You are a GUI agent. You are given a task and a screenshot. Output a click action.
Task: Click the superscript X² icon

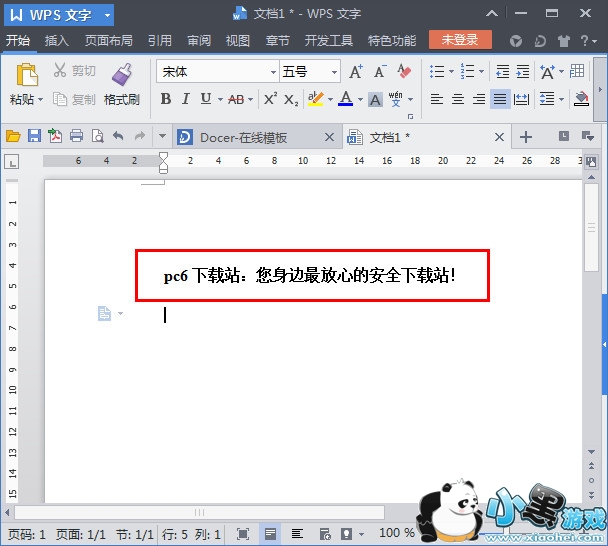(270, 99)
